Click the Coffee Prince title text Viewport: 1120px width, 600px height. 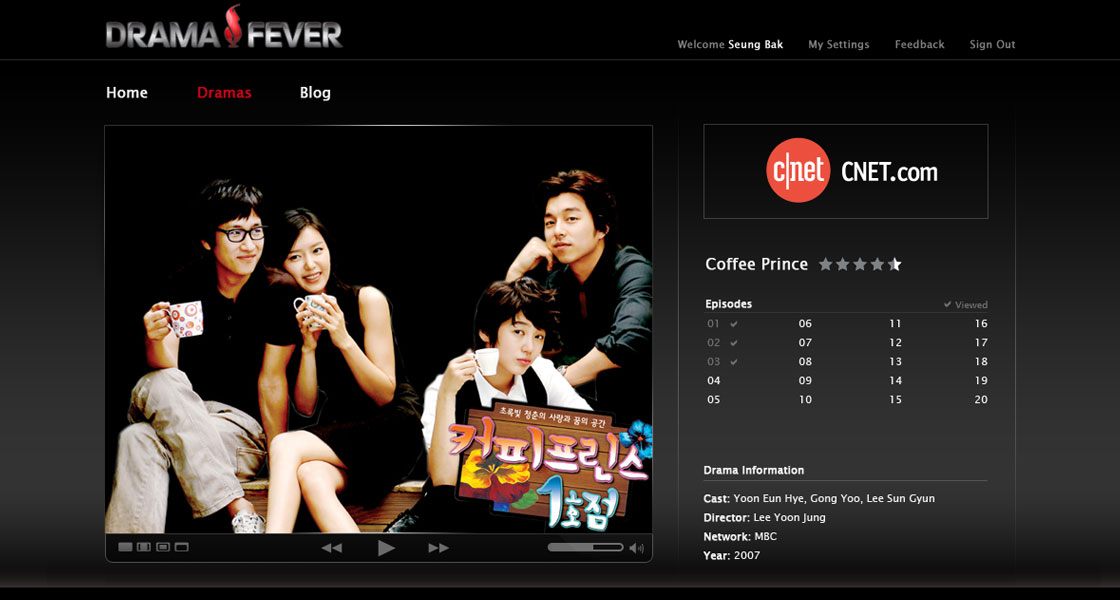pyautogui.click(x=756, y=264)
